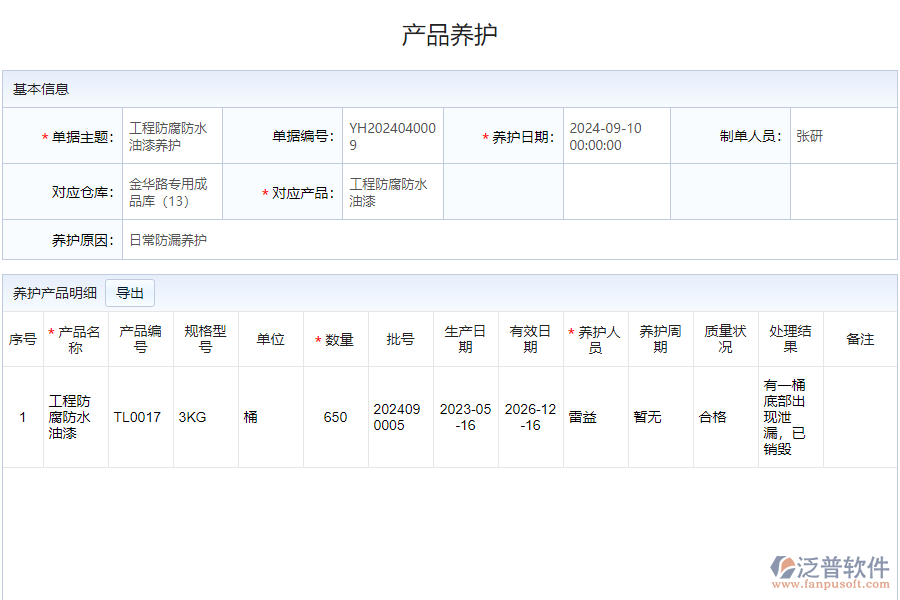Click the 产品名称 column header

coord(76,339)
